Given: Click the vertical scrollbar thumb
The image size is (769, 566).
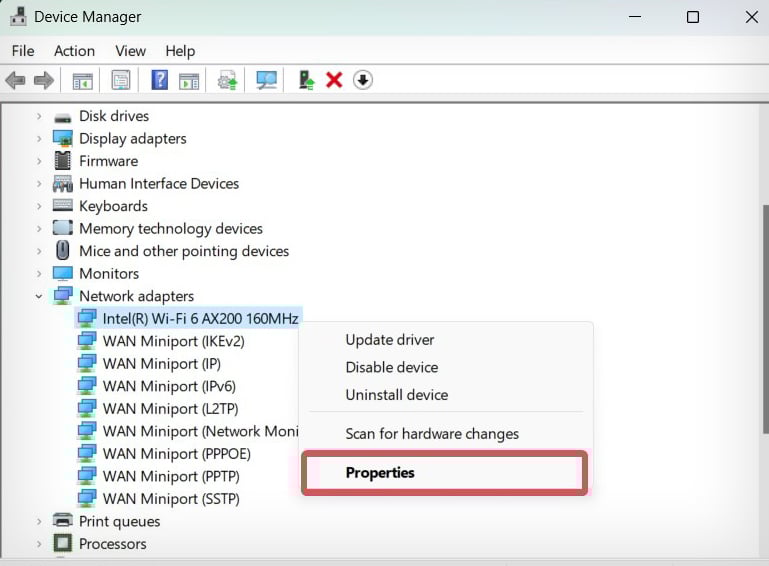Looking at the screenshot, I should point(765,319).
